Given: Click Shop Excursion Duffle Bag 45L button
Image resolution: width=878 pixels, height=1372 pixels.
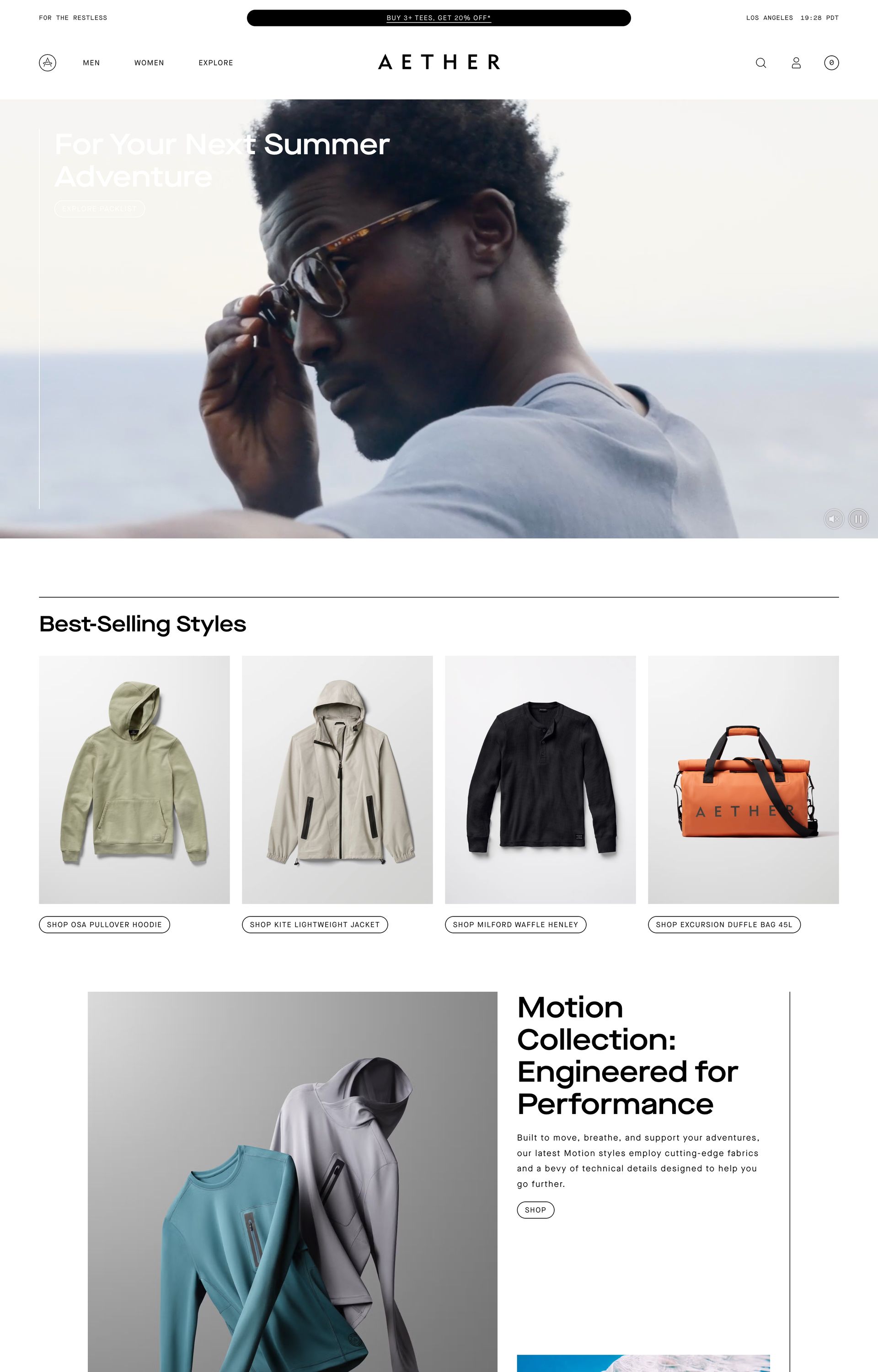Looking at the screenshot, I should pyautogui.click(x=724, y=925).
